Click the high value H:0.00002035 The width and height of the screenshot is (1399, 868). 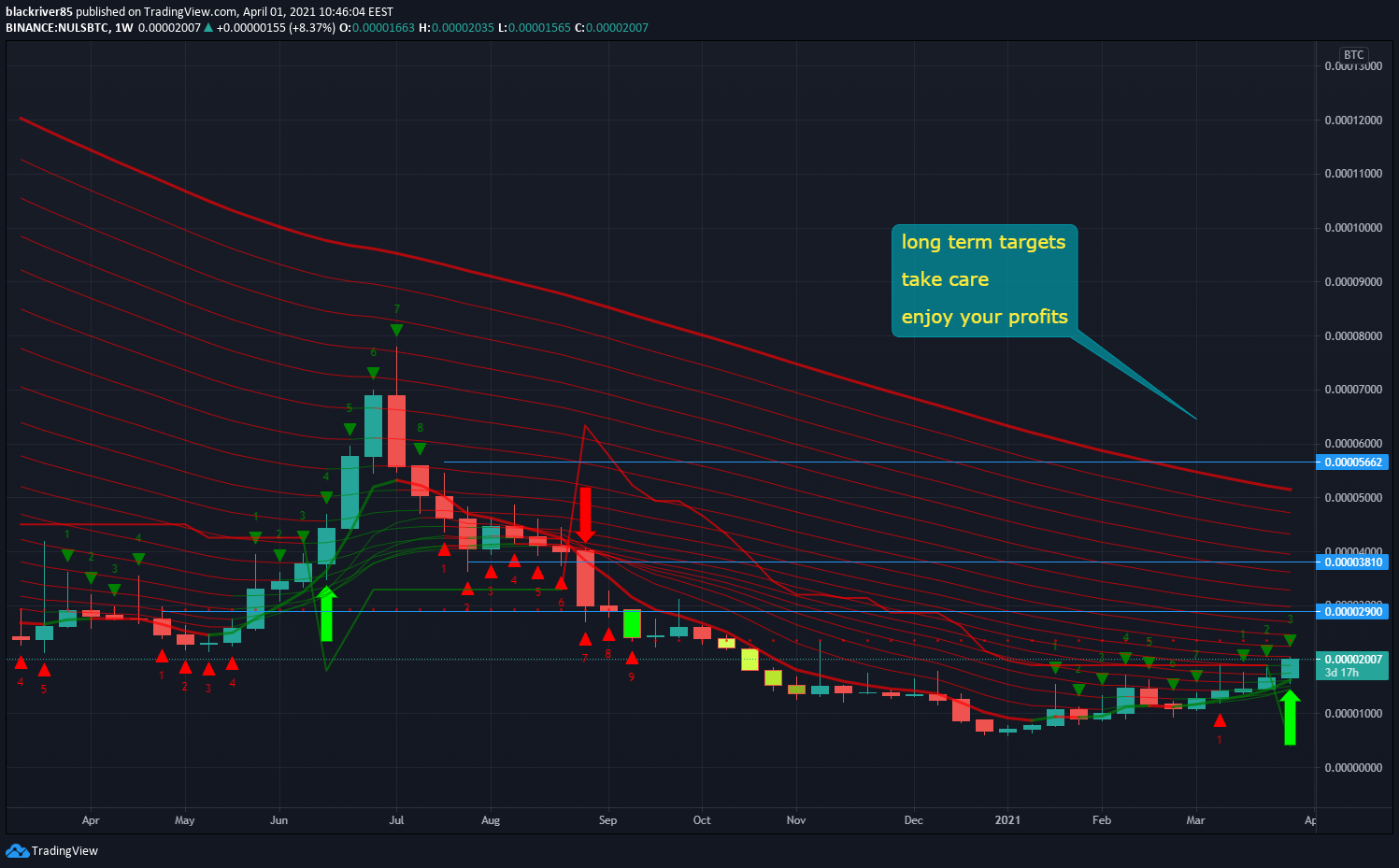457,28
